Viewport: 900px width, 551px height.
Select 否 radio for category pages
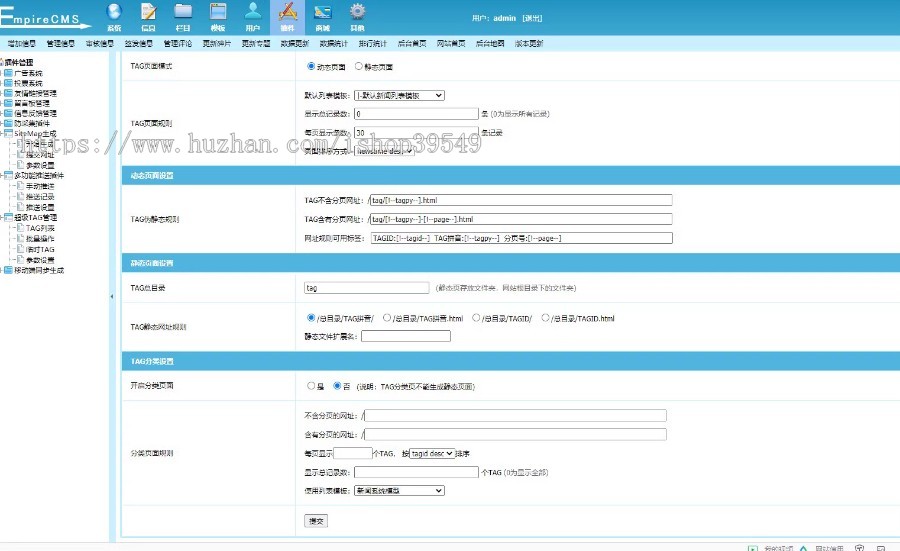(x=337, y=386)
